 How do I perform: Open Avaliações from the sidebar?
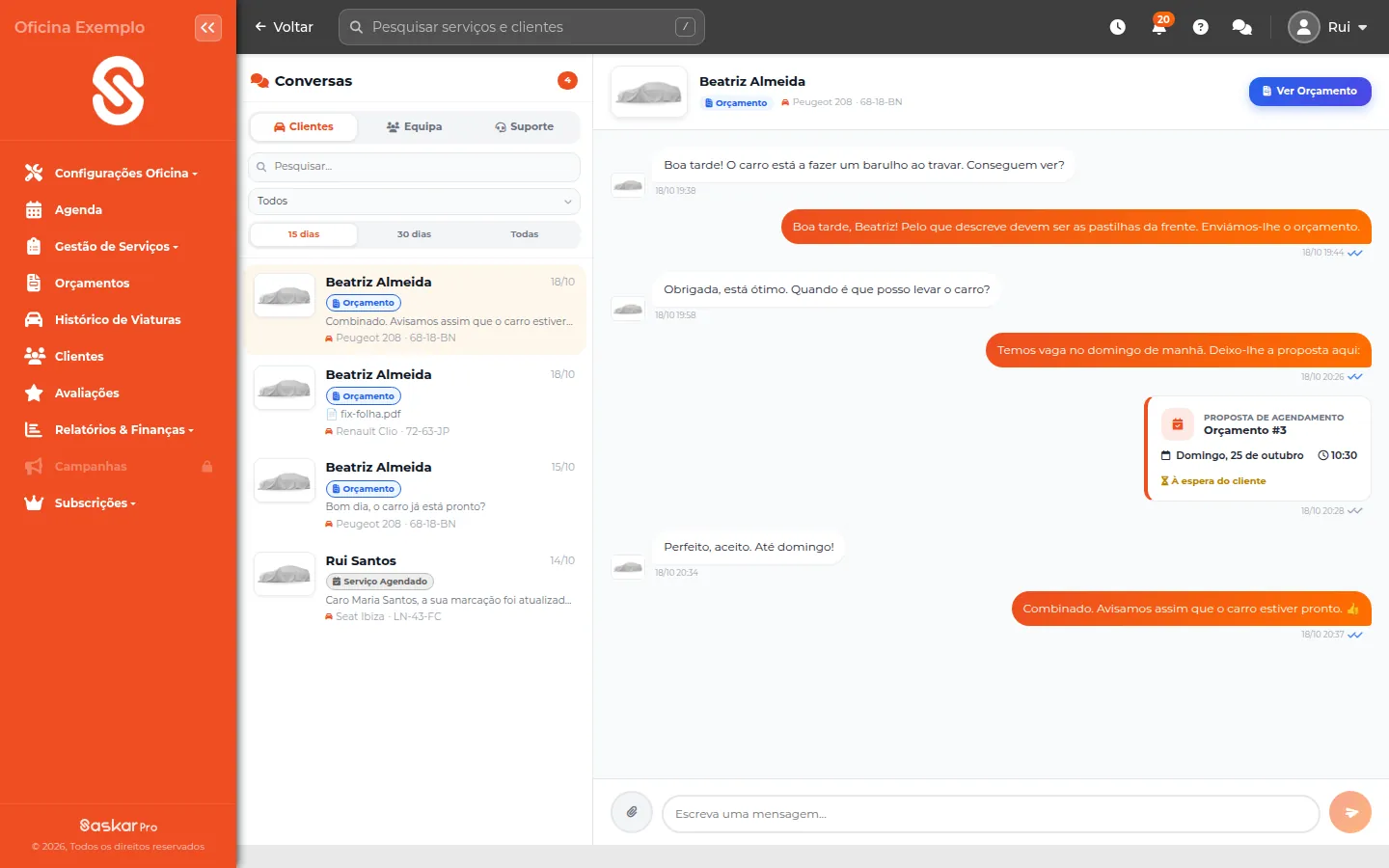tap(87, 393)
